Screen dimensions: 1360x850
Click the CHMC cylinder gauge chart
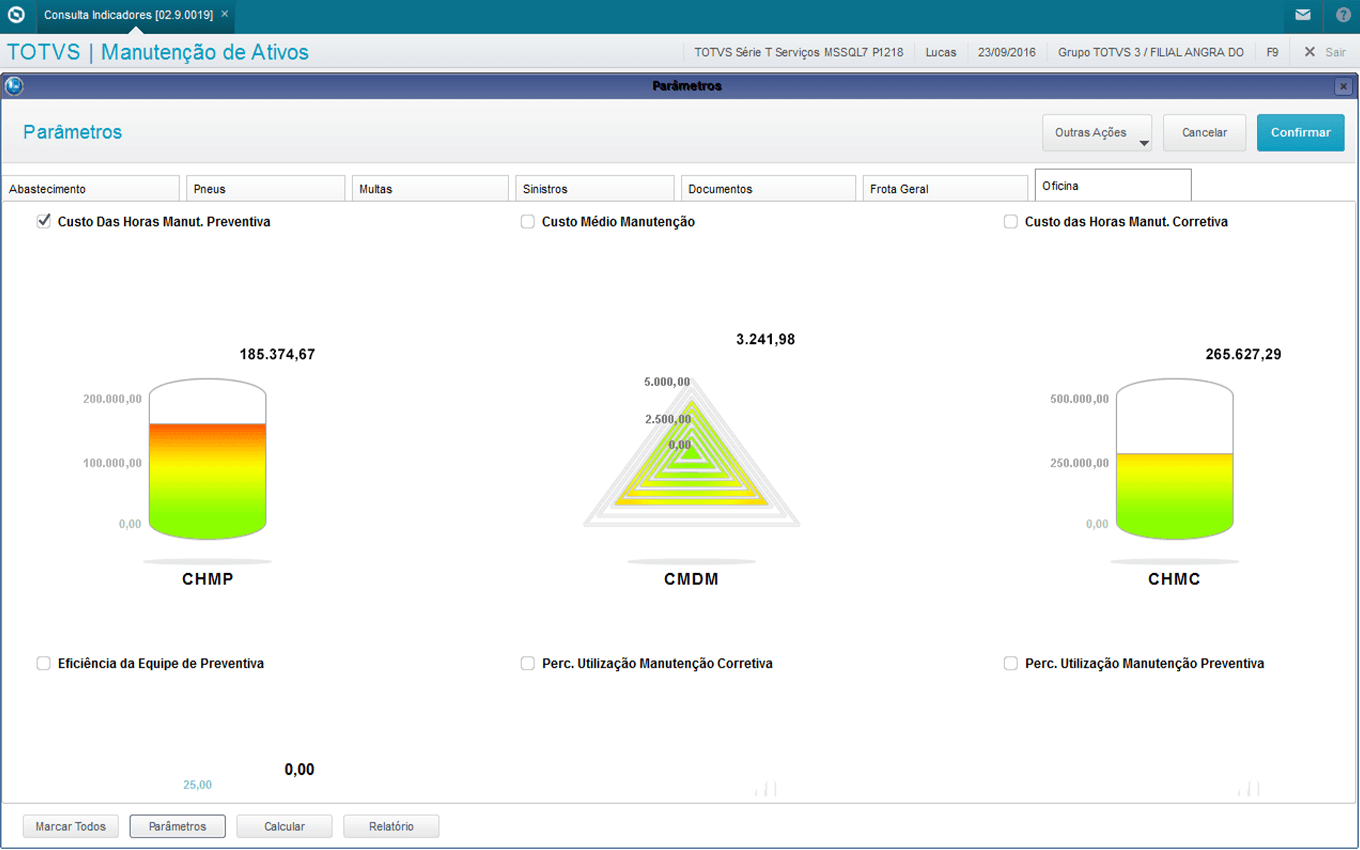(1174, 460)
